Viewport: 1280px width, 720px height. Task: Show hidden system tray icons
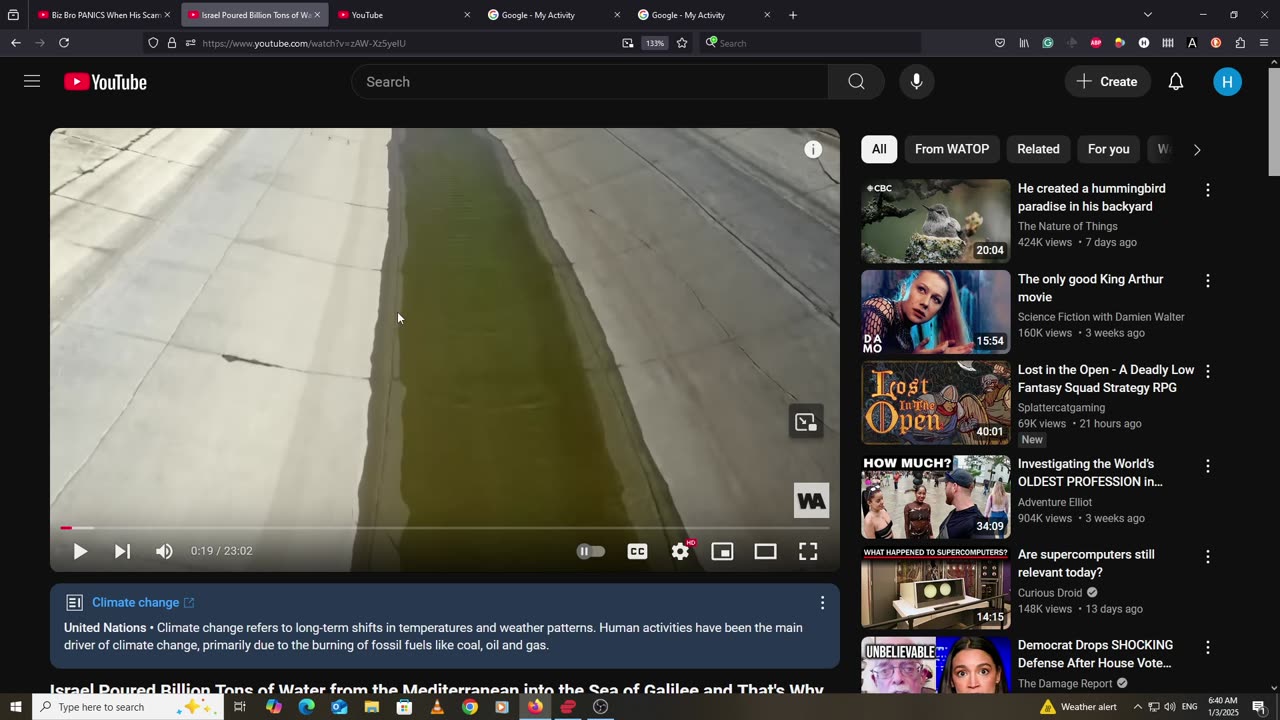(x=1137, y=707)
